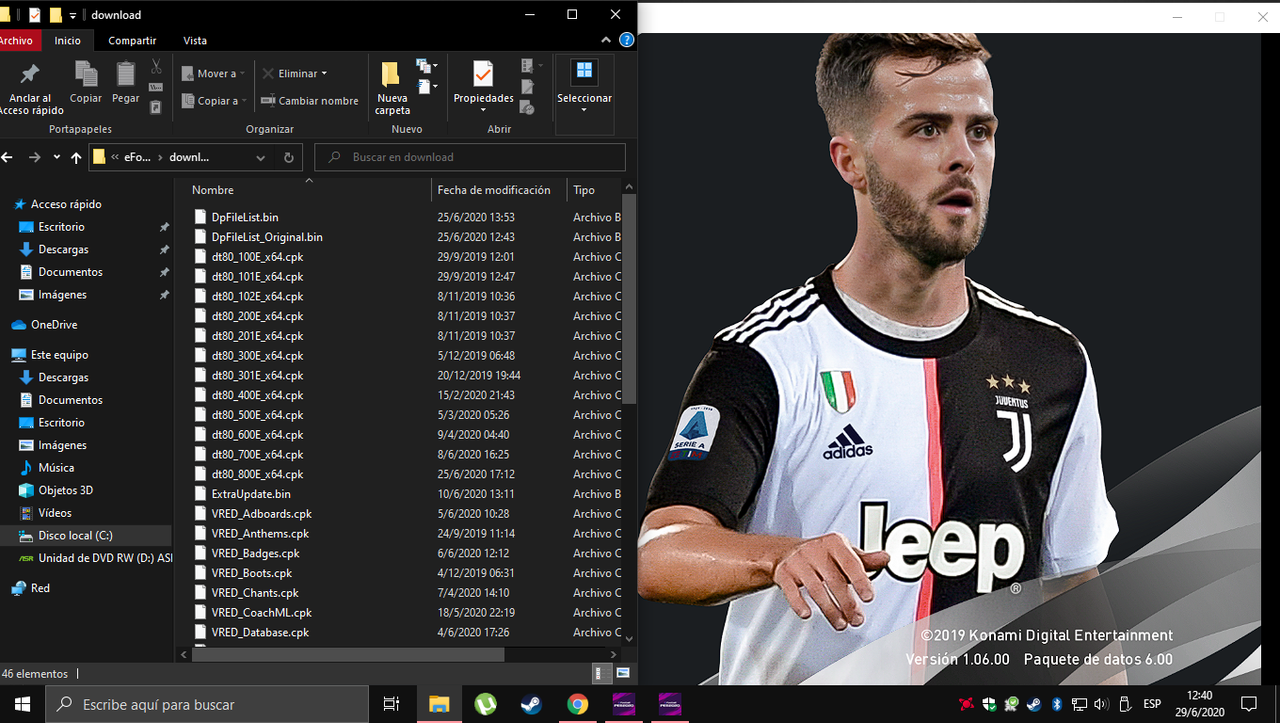Switch to the Compartir ribbon tab
The height and width of the screenshot is (723, 1280).
132,41
